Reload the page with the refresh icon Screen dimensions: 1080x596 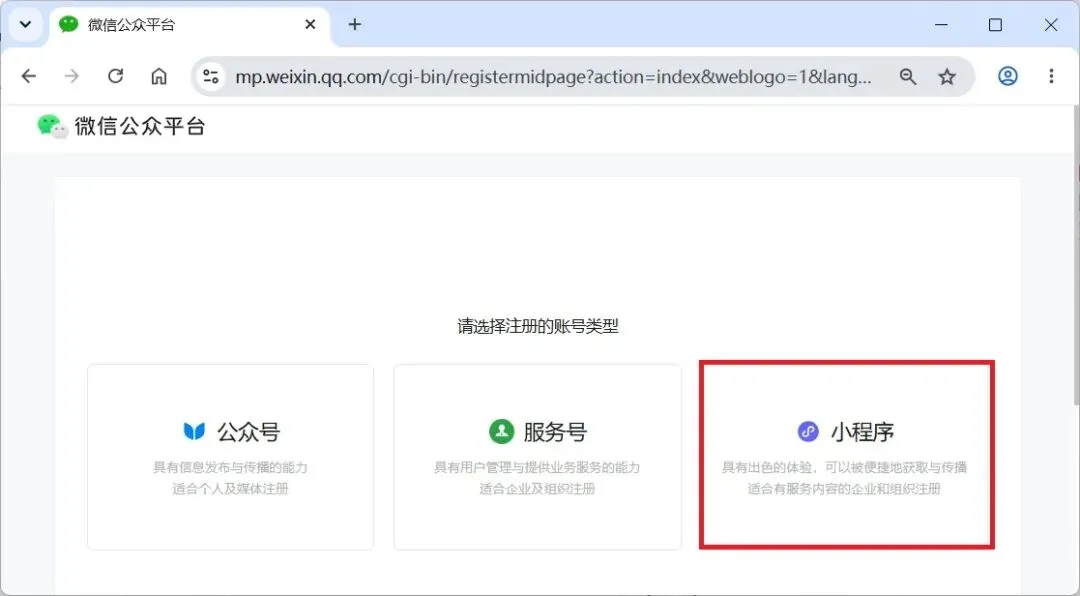pyautogui.click(x=116, y=76)
